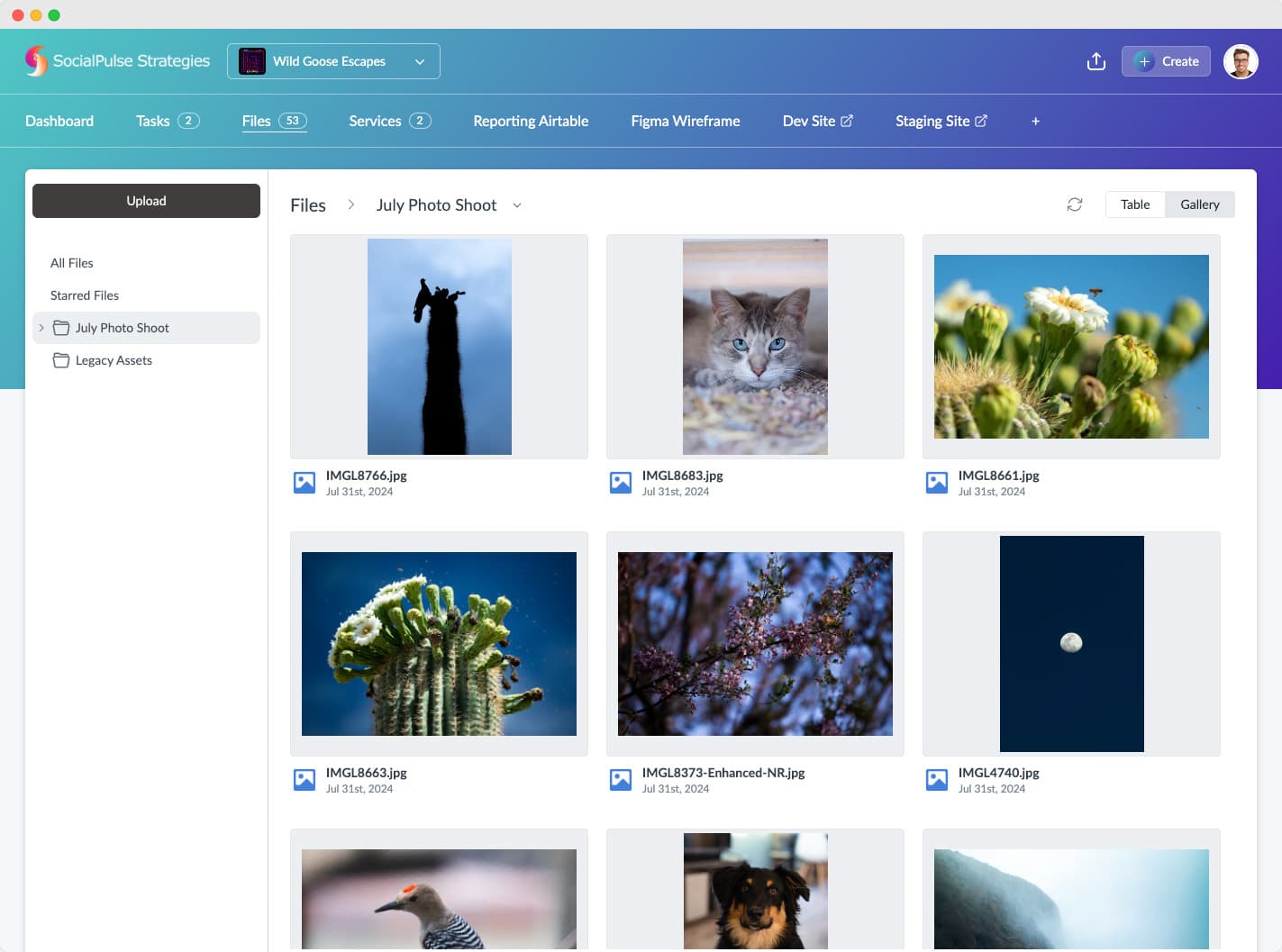Click the IMGL8373-Enhanced-NR.jpg file name

[x=723, y=773]
